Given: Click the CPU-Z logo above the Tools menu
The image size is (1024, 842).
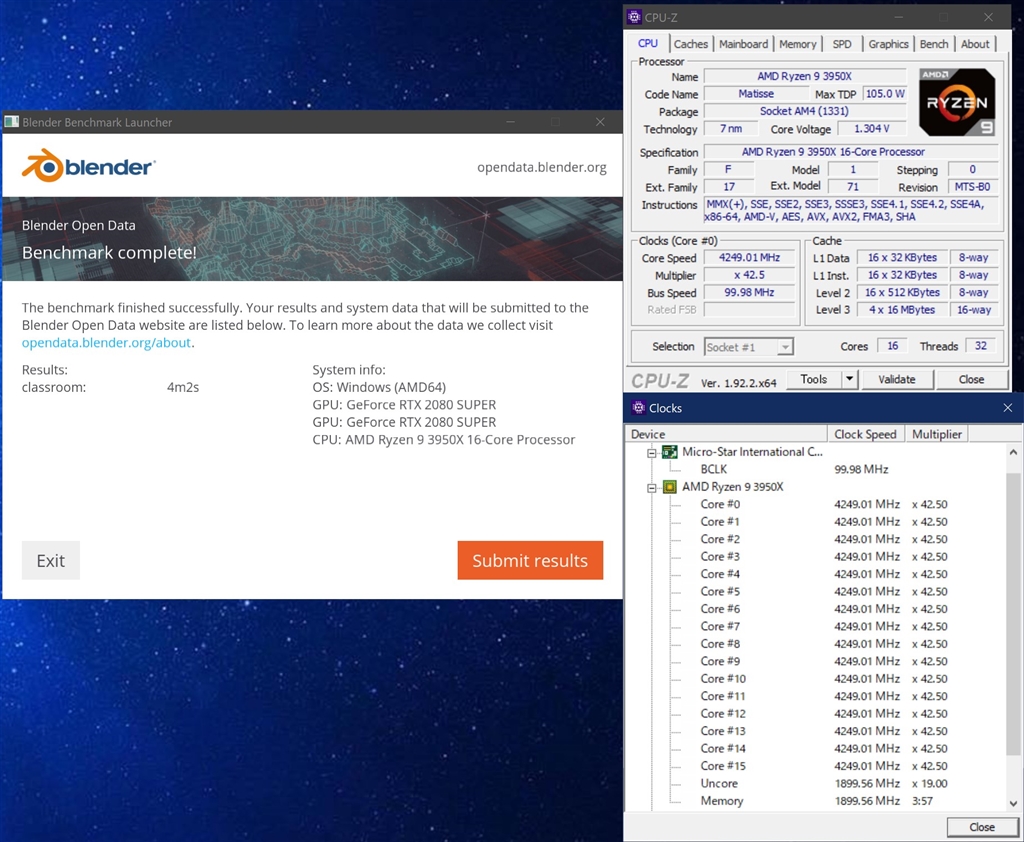Looking at the screenshot, I should click(662, 380).
